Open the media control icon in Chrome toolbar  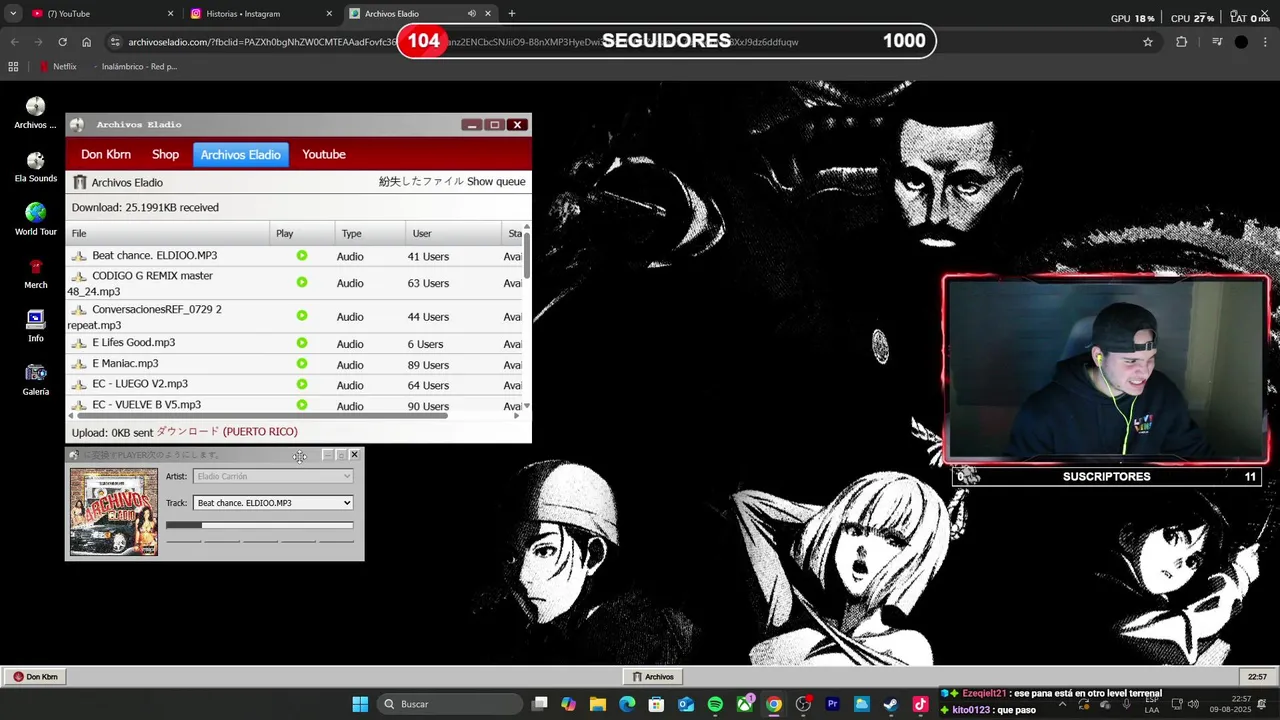(x=1217, y=42)
